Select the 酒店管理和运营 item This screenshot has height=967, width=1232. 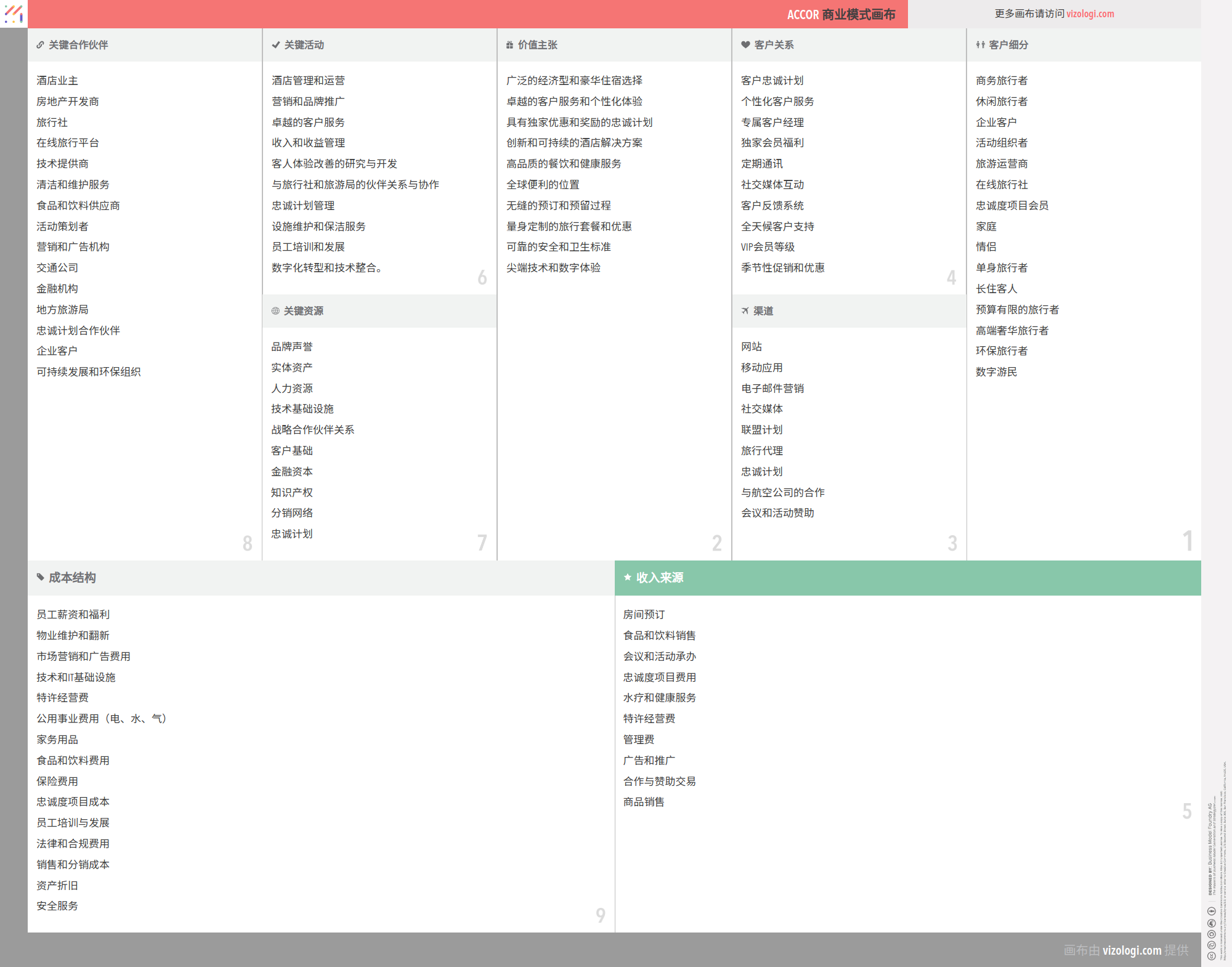pyautogui.click(x=308, y=81)
